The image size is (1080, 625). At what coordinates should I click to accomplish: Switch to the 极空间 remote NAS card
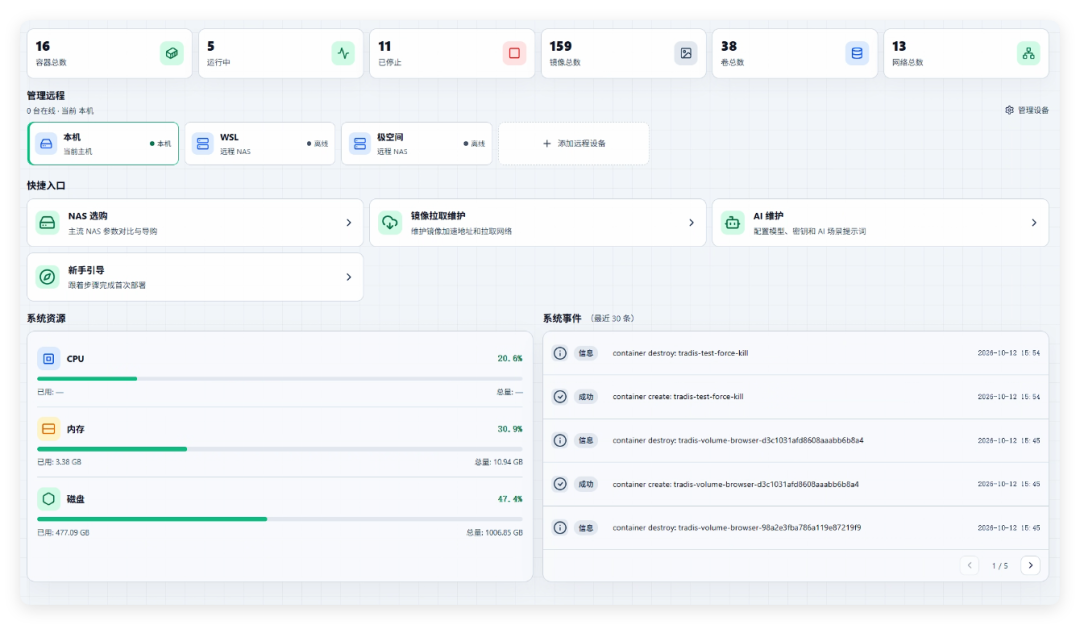(x=417, y=143)
